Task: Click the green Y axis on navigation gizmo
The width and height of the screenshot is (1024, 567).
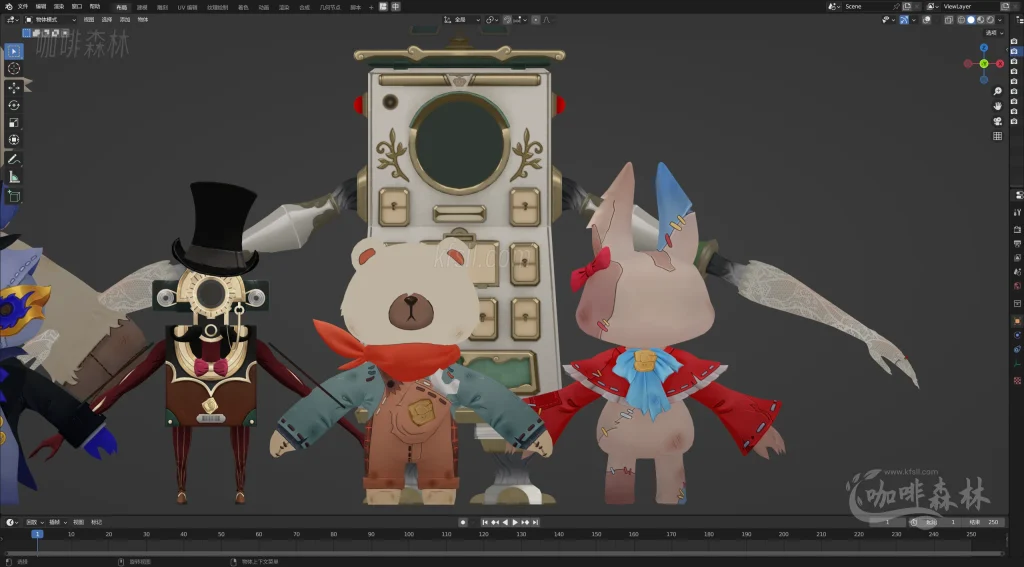Action: [x=984, y=63]
